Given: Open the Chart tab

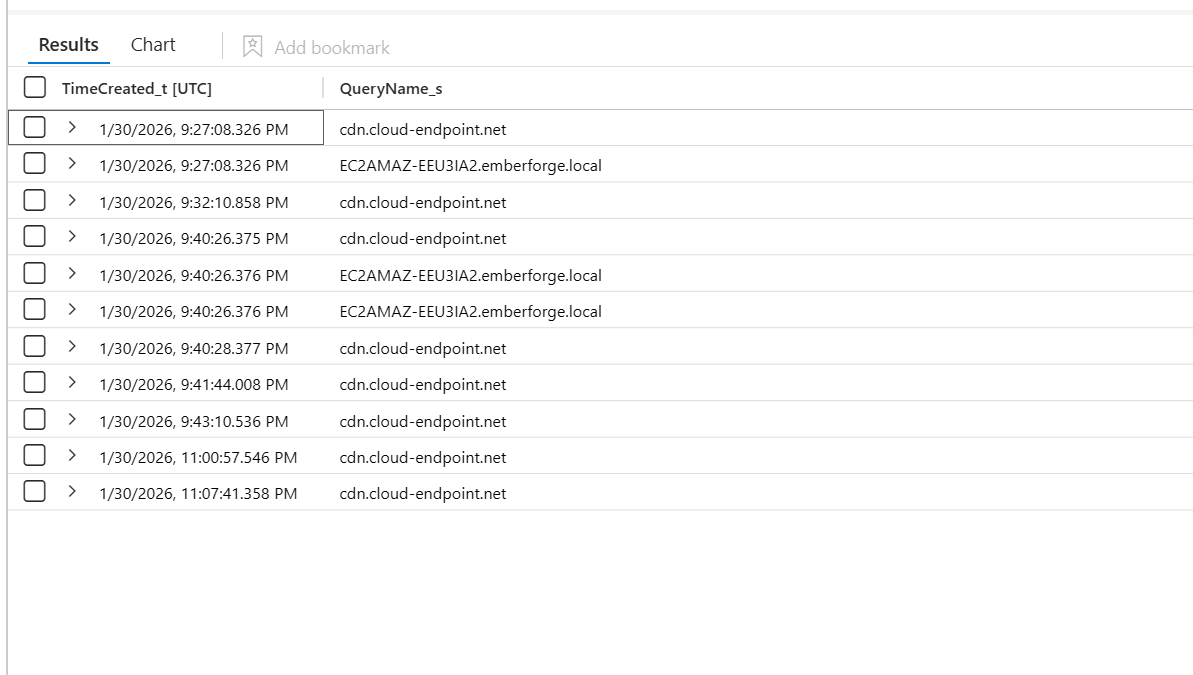Looking at the screenshot, I should point(153,45).
